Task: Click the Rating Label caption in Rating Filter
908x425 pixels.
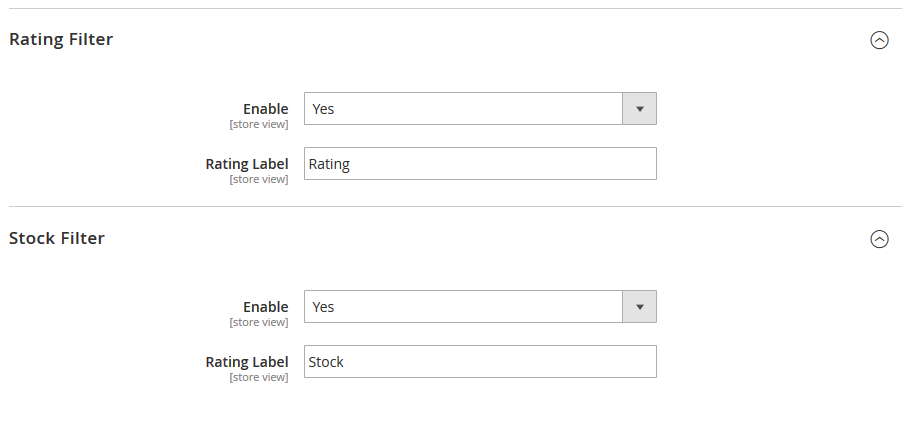Action: [247, 163]
